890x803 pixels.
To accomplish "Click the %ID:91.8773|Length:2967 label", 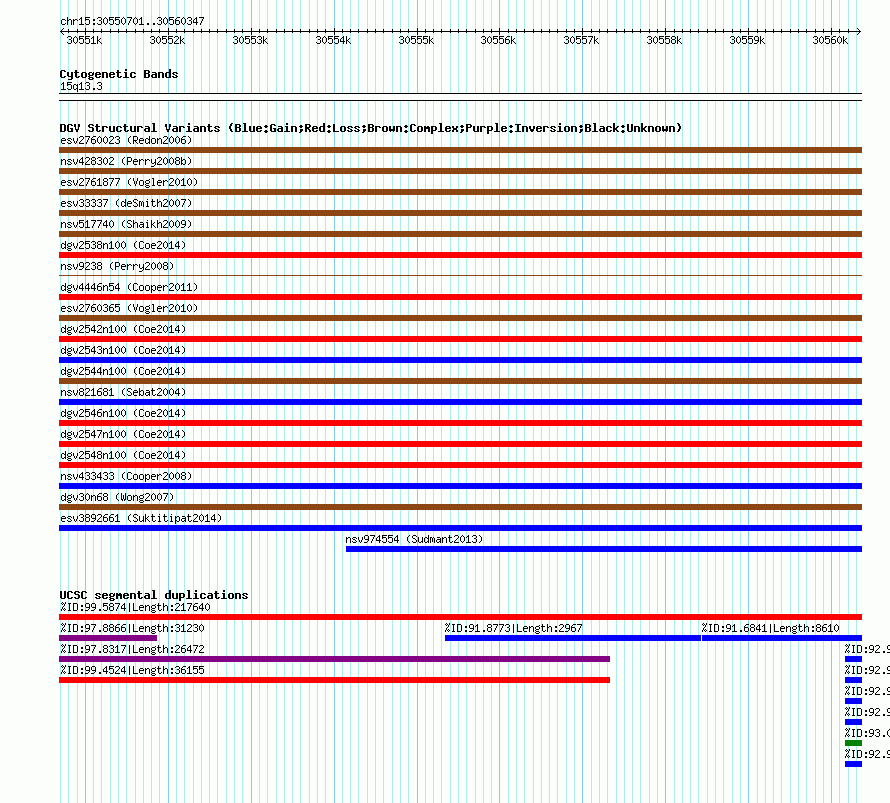I will click(514, 628).
